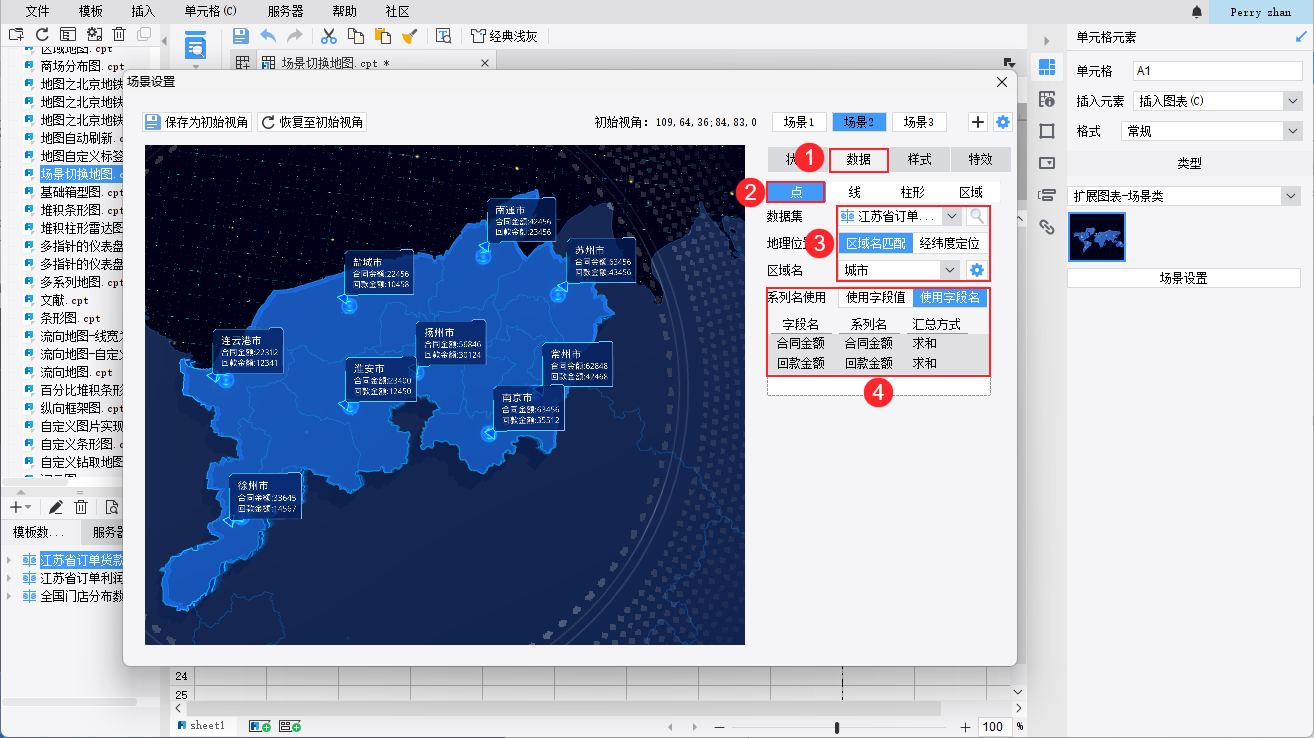Screen dimensions: 1314x738
Task: Open the 样式 tab in scene settings
Action: click(919, 159)
